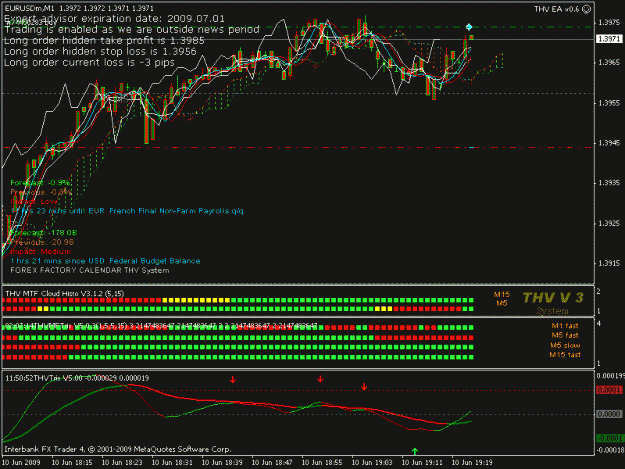Click the EURUSDm,M1 symbol title text
This screenshot has width=625, height=469.
29,8
